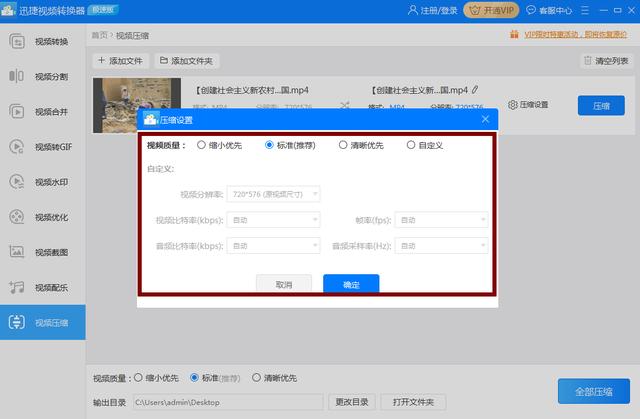Open the 注册/登录 account link
Screen dimensions: 640x419
tap(442, 12)
